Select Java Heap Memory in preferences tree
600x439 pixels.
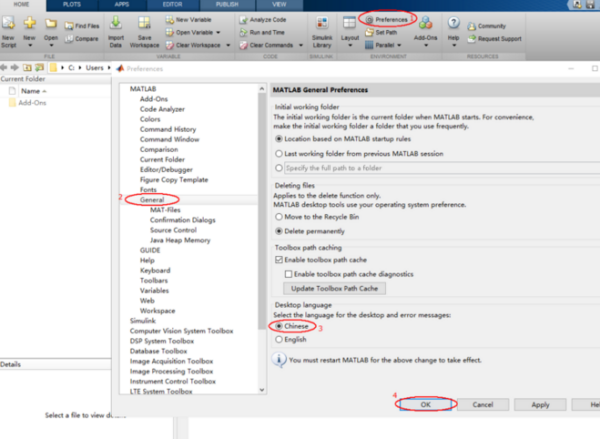180,240
